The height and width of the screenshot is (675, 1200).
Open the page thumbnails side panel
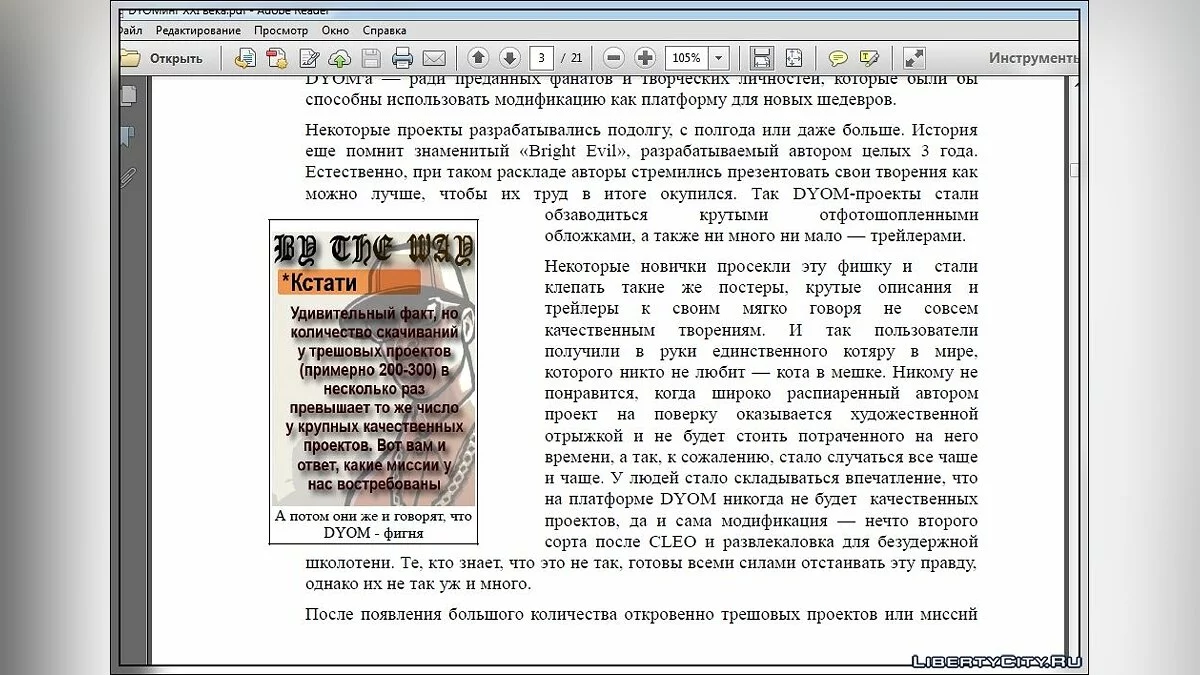click(x=128, y=96)
